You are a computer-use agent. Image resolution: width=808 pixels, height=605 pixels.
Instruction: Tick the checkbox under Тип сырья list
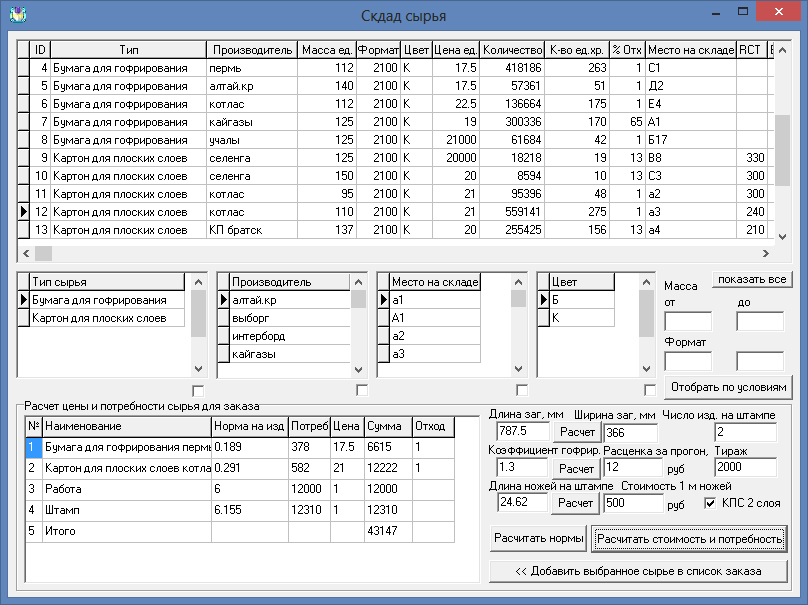pyautogui.click(x=198, y=391)
